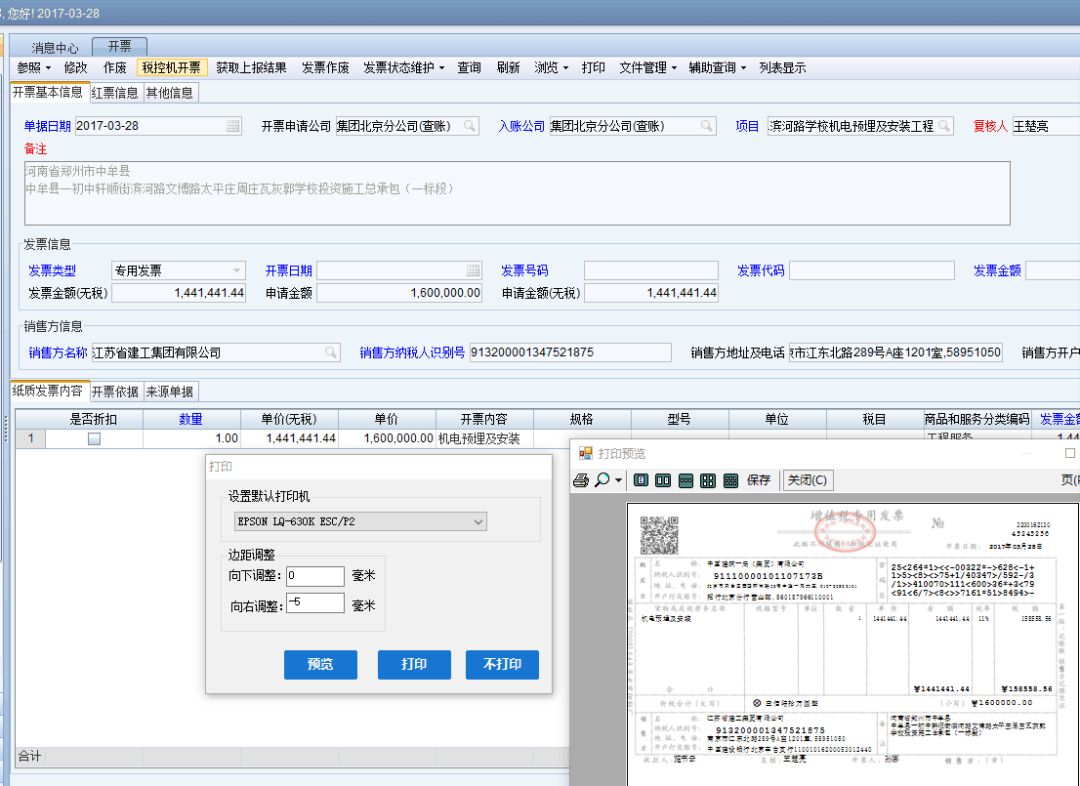Click 保存 in the print preview toolbar
The height and width of the screenshot is (786, 1080).
[758, 480]
